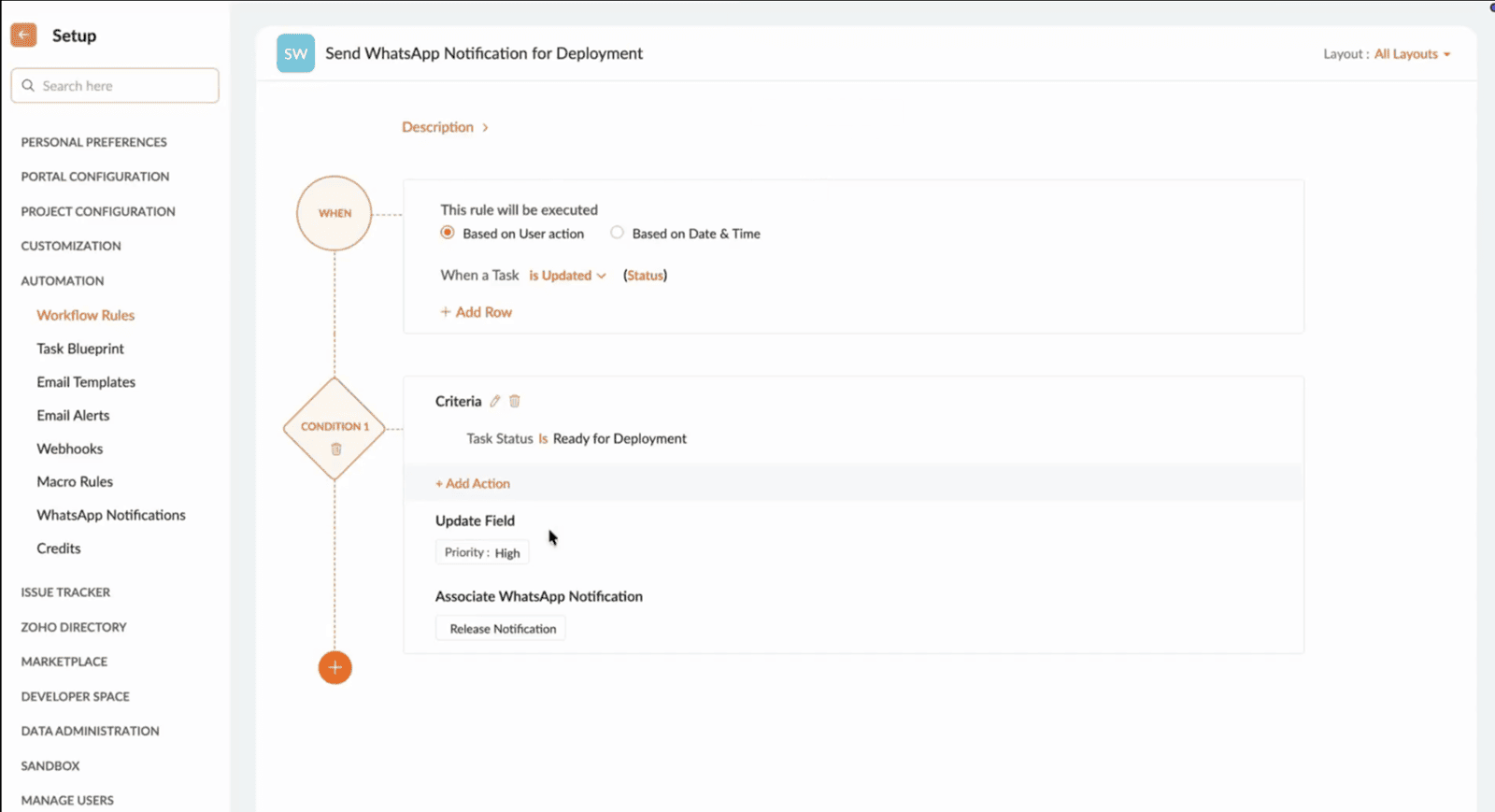The height and width of the screenshot is (812, 1495).
Task: Open the Release Notification item
Action: click(x=501, y=629)
